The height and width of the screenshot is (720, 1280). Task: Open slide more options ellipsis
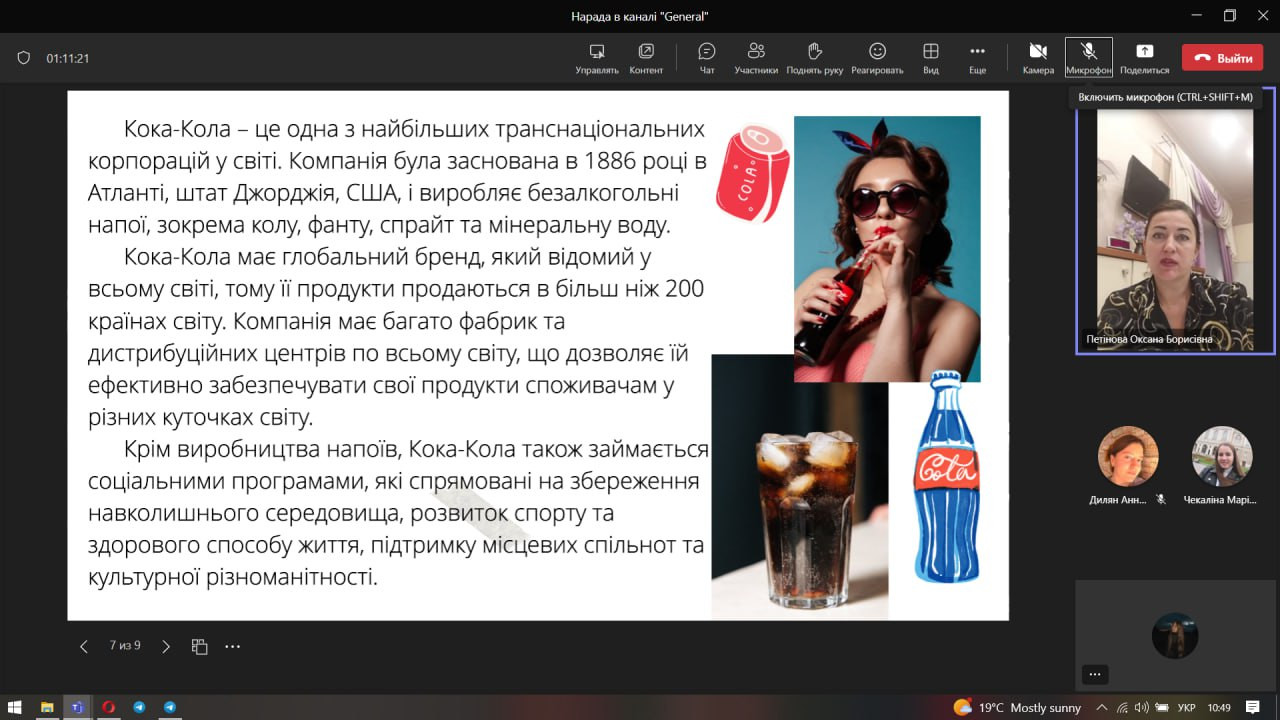click(233, 646)
